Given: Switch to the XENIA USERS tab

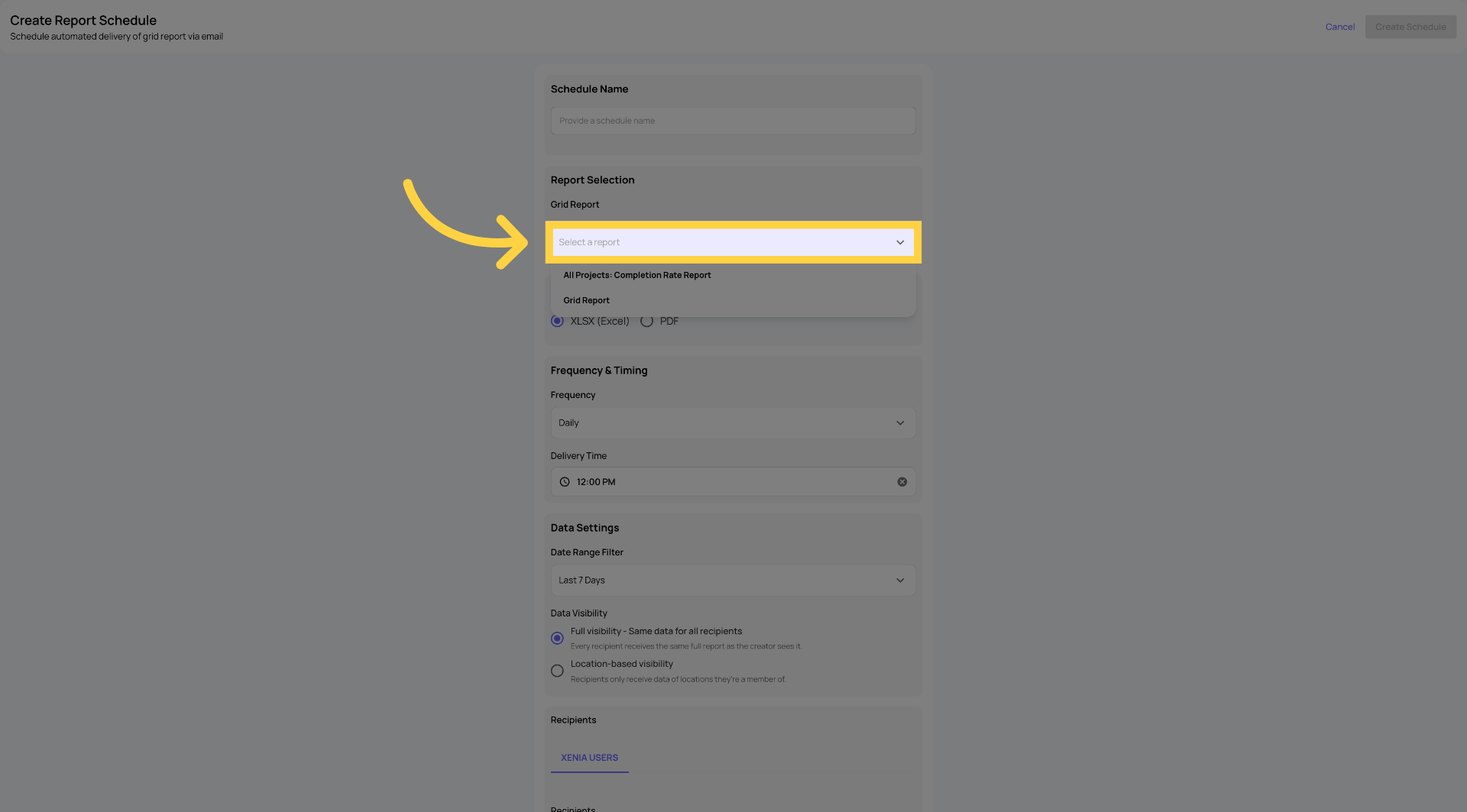Looking at the screenshot, I should point(589,758).
